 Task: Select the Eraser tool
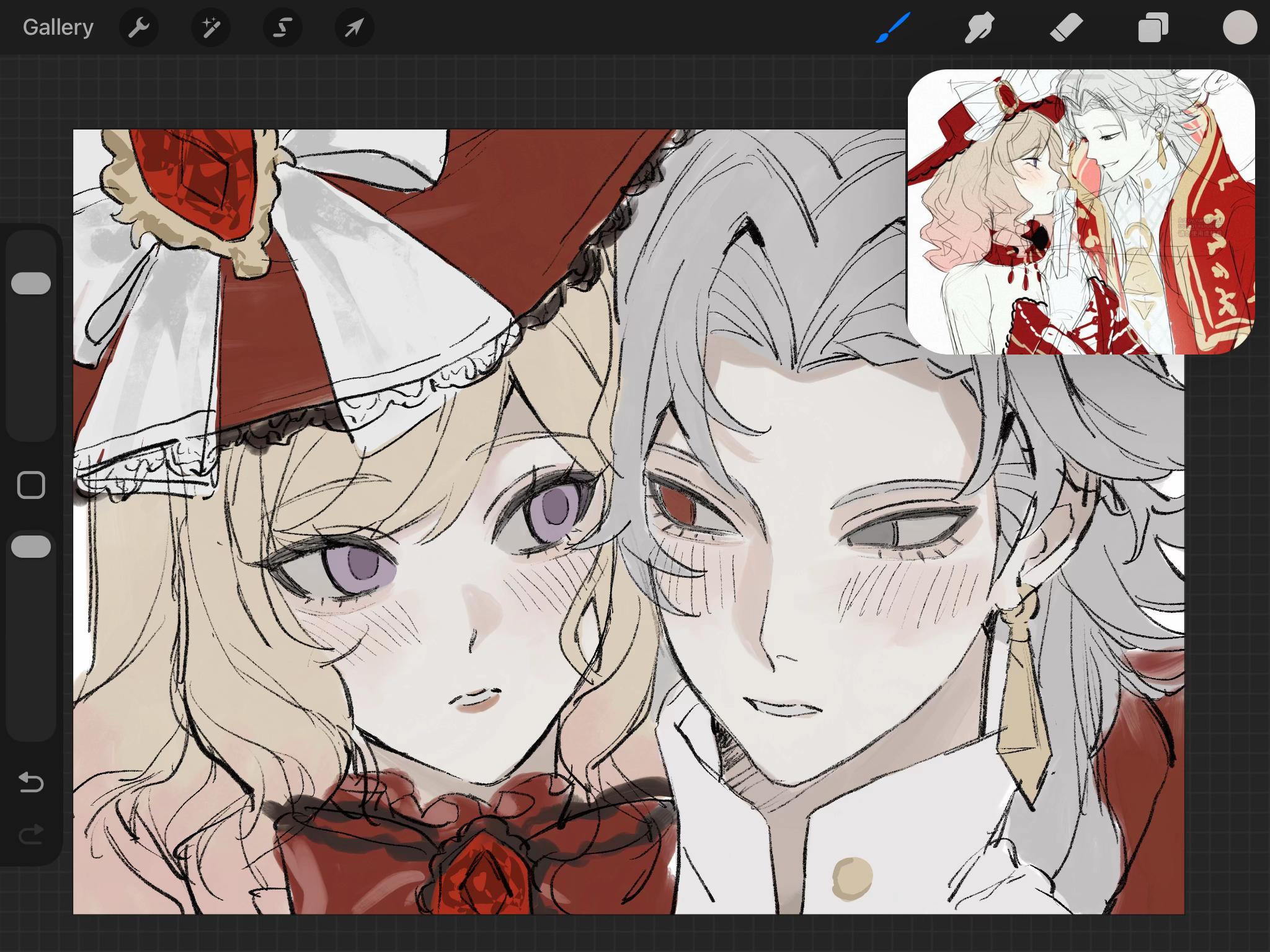[1066, 27]
